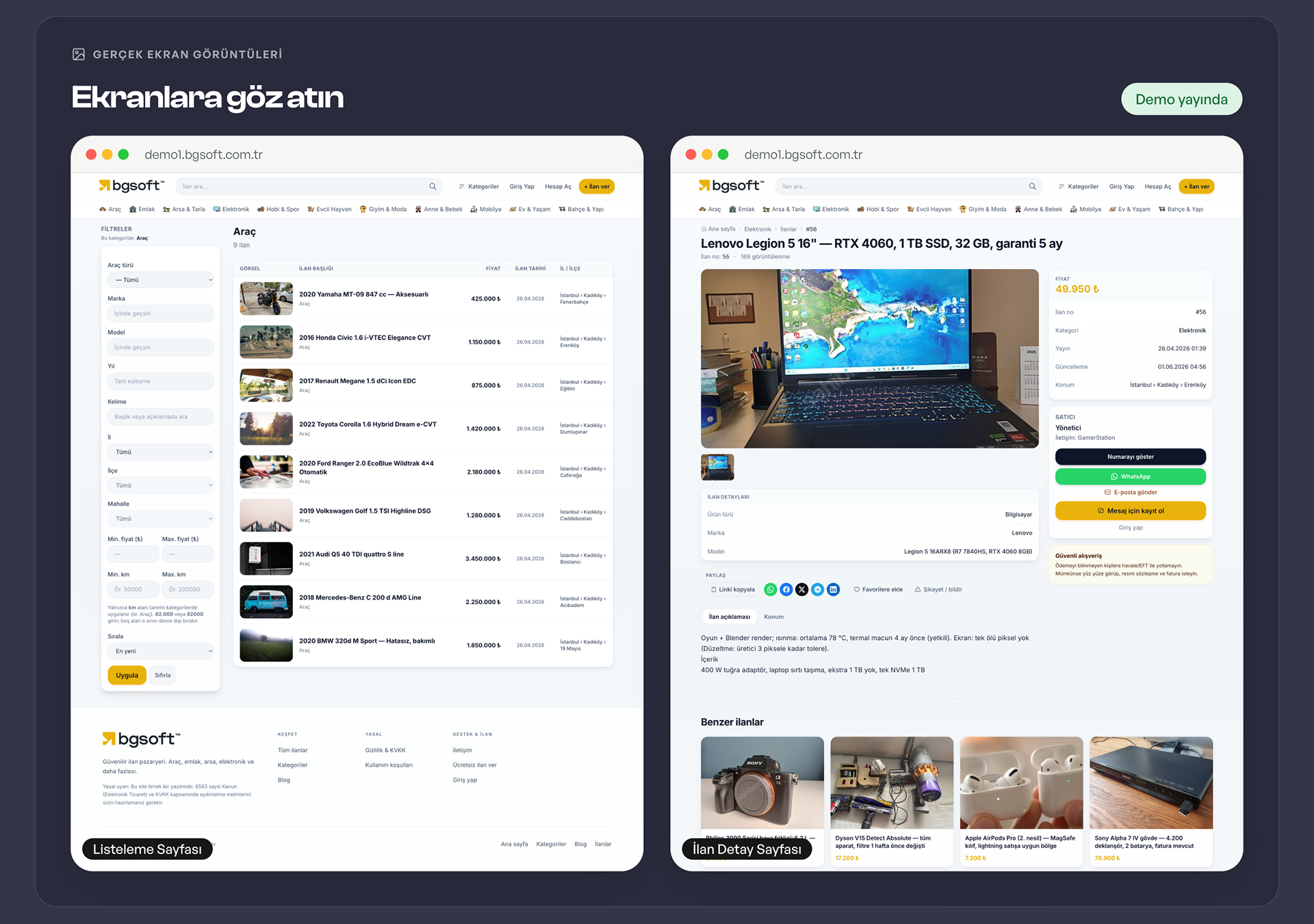Viewport: 1314px width, 924px height.
Task: Click the search magnifier icon in the detail page window
Action: point(1032,186)
